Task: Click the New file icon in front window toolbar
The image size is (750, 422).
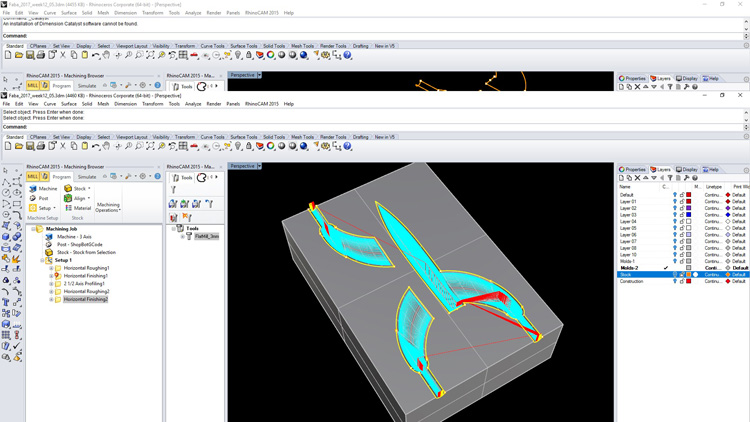Action: pyautogui.click(x=8, y=146)
